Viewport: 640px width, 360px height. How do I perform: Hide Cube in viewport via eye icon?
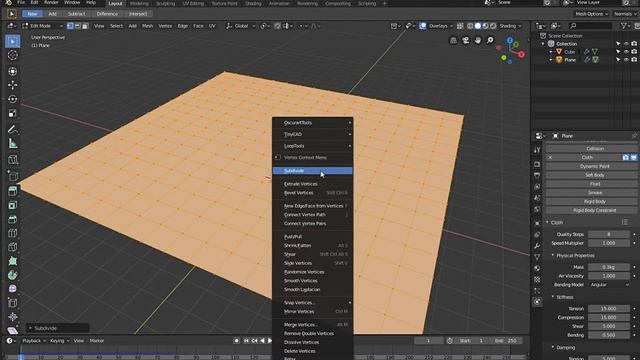(x=626, y=52)
